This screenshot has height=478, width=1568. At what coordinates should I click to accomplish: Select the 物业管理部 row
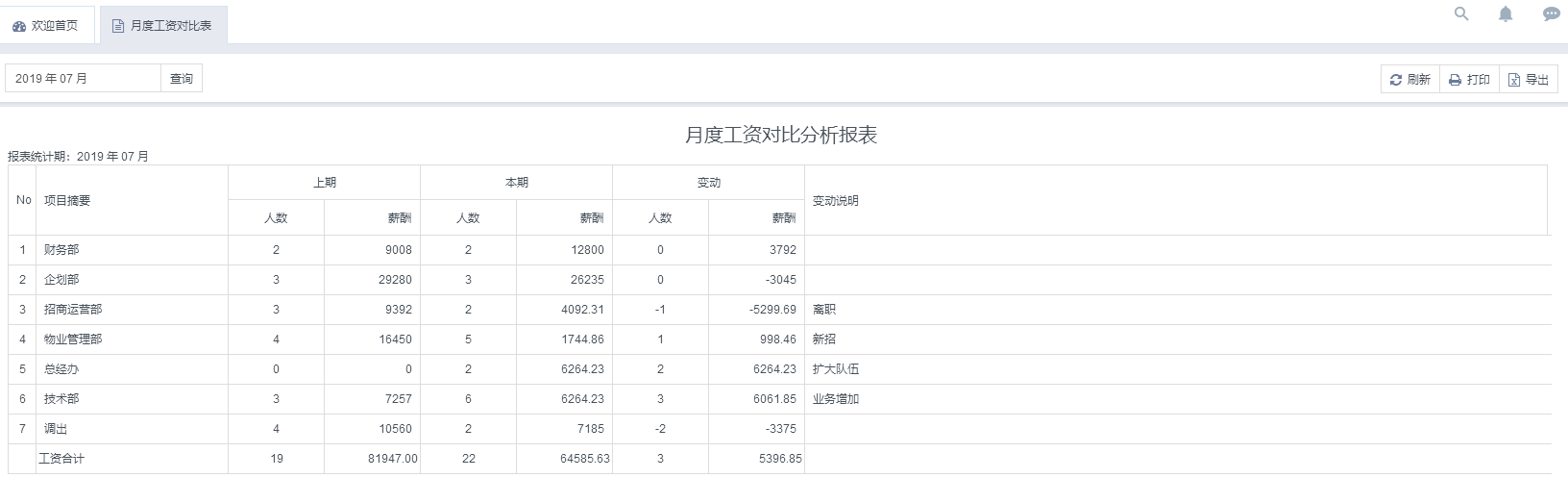coord(73,340)
